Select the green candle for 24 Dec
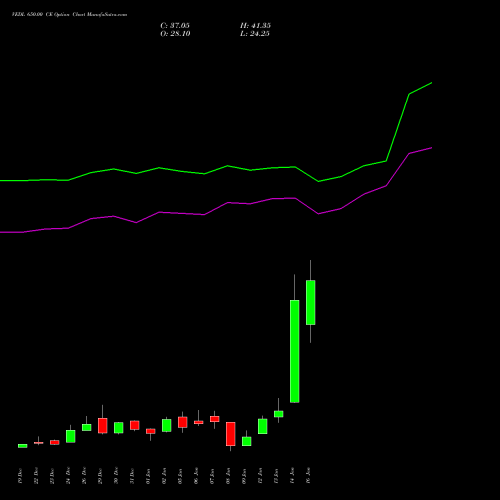This screenshot has width=500, height=500. pos(71,436)
